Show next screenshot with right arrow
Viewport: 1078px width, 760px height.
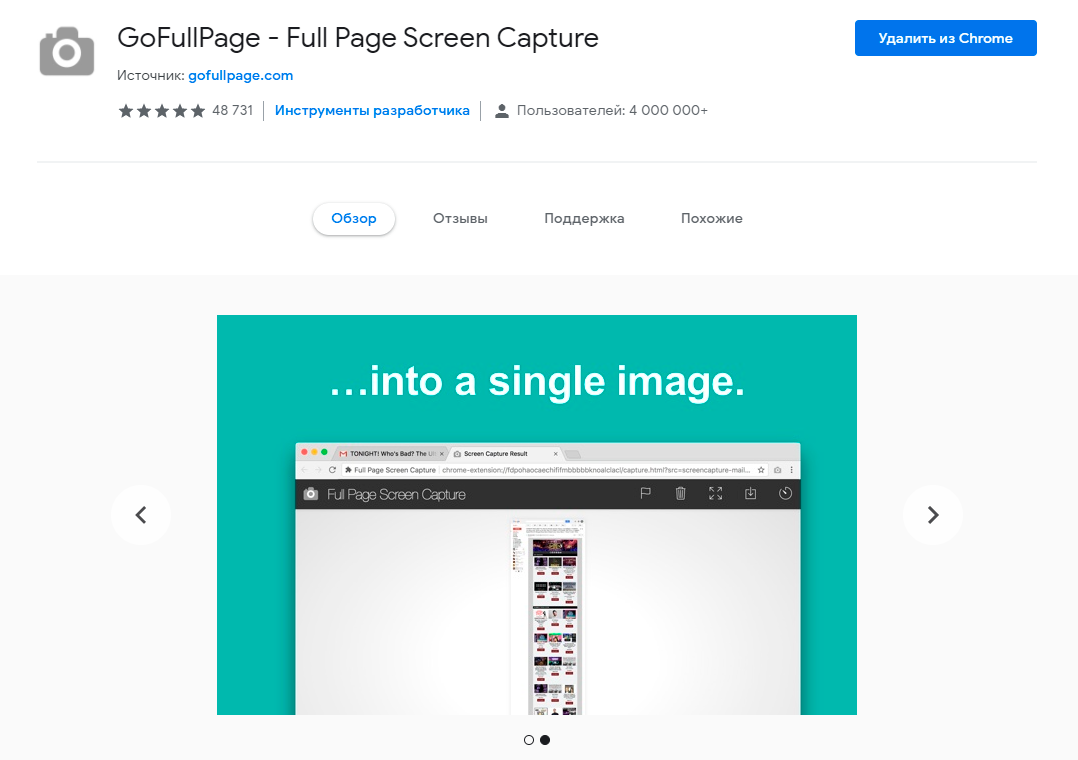click(933, 515)
